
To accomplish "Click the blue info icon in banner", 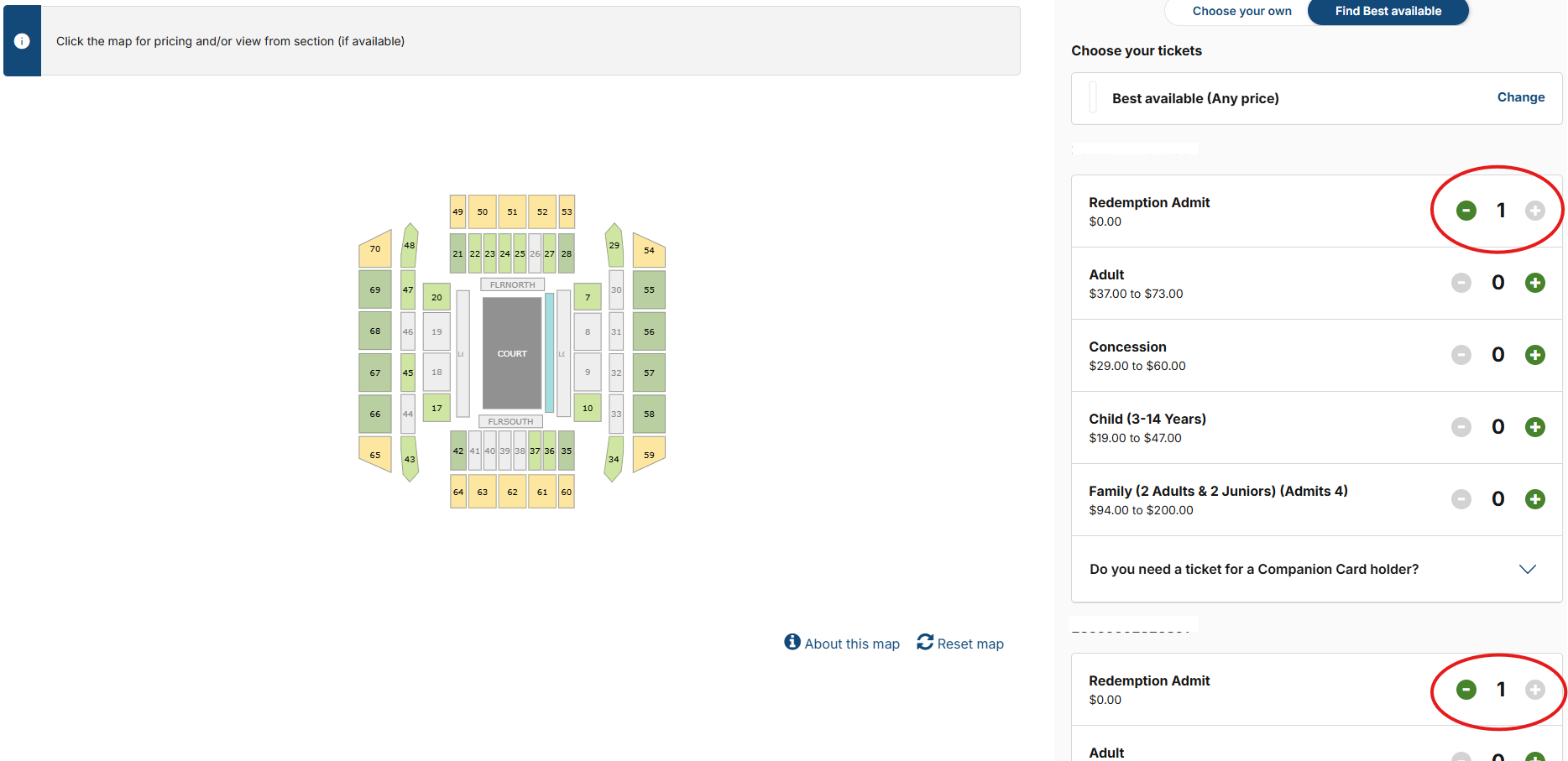I will tap(22, 41).
